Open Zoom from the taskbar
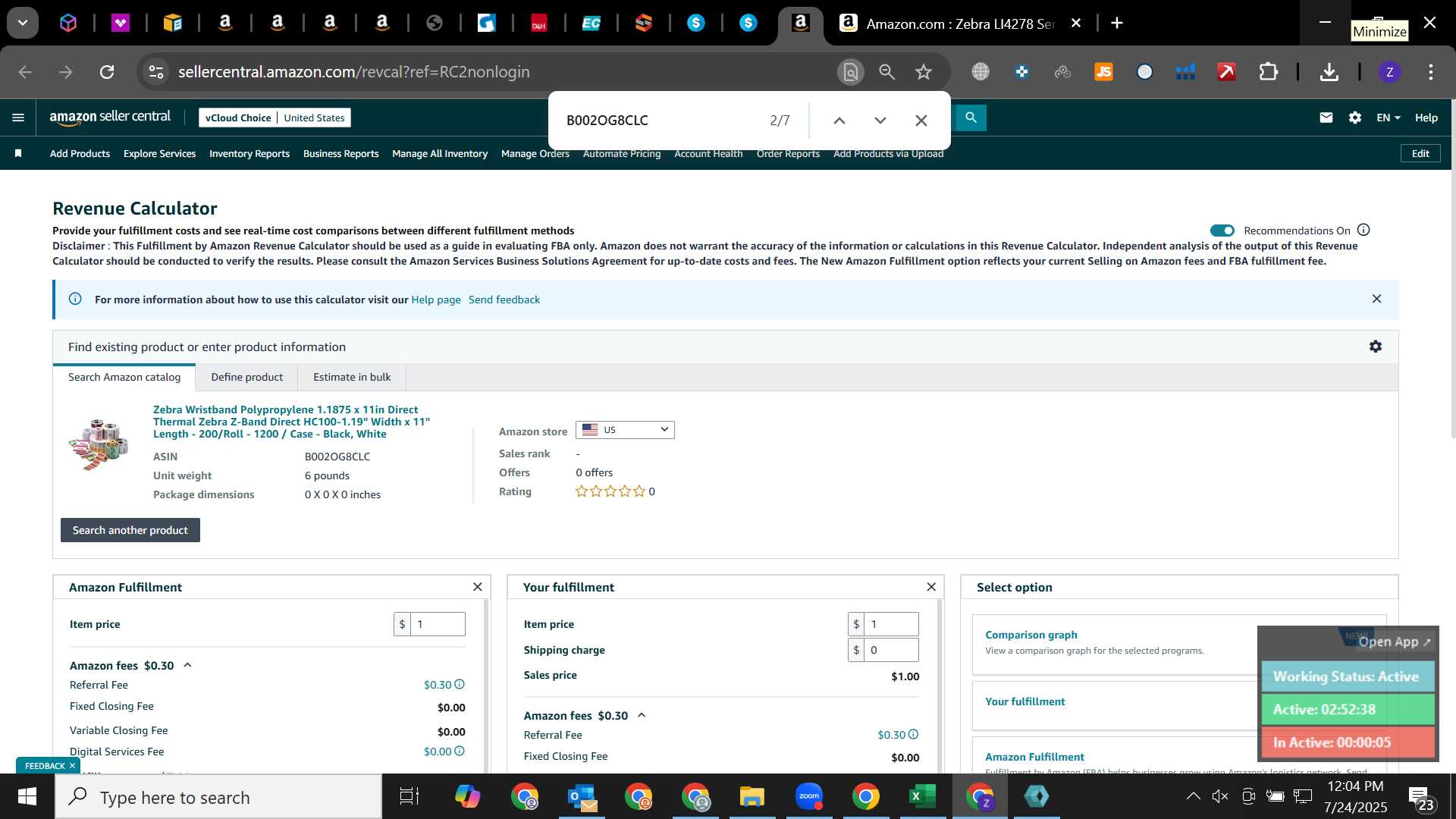Viewport: 1456px width, 819px height. click(809, 796)
